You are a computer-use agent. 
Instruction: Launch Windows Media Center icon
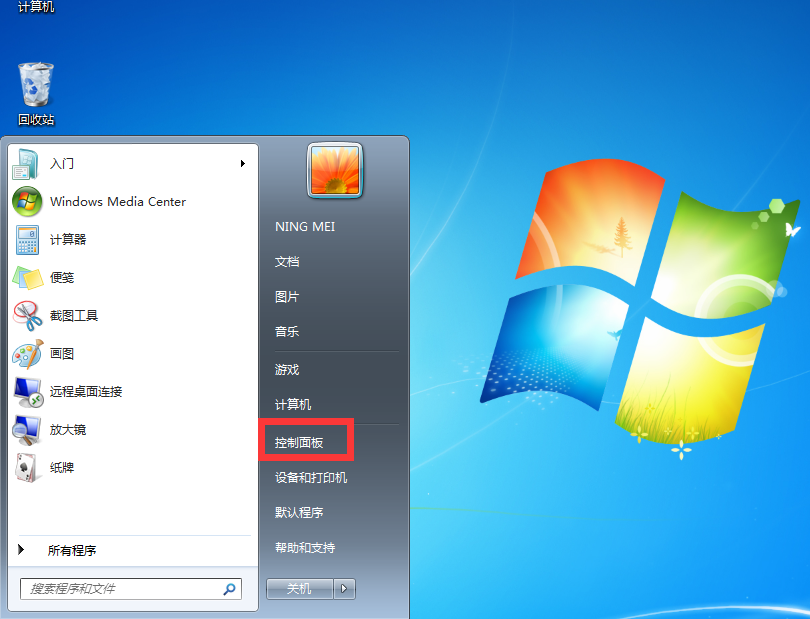point(27,201)
